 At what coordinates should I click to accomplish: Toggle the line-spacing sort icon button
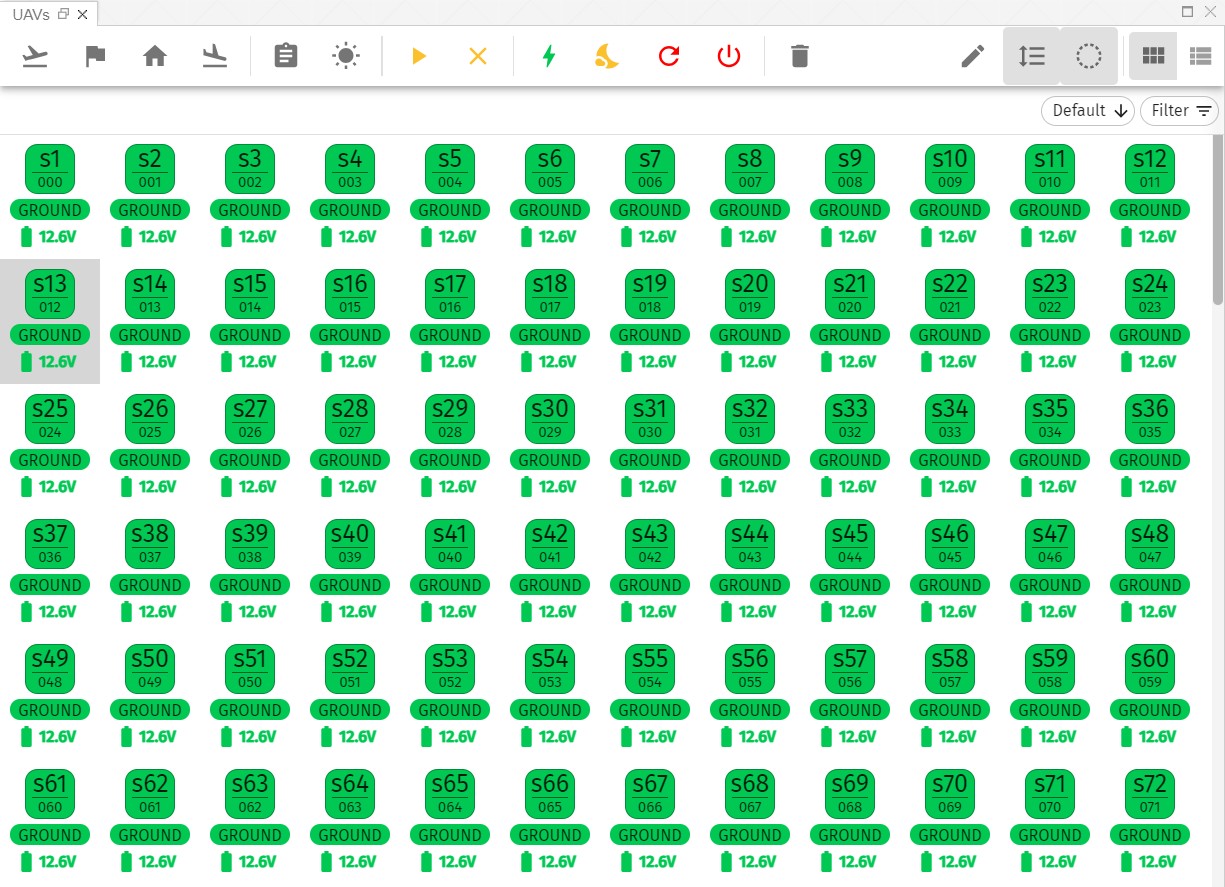point(1031,56)
